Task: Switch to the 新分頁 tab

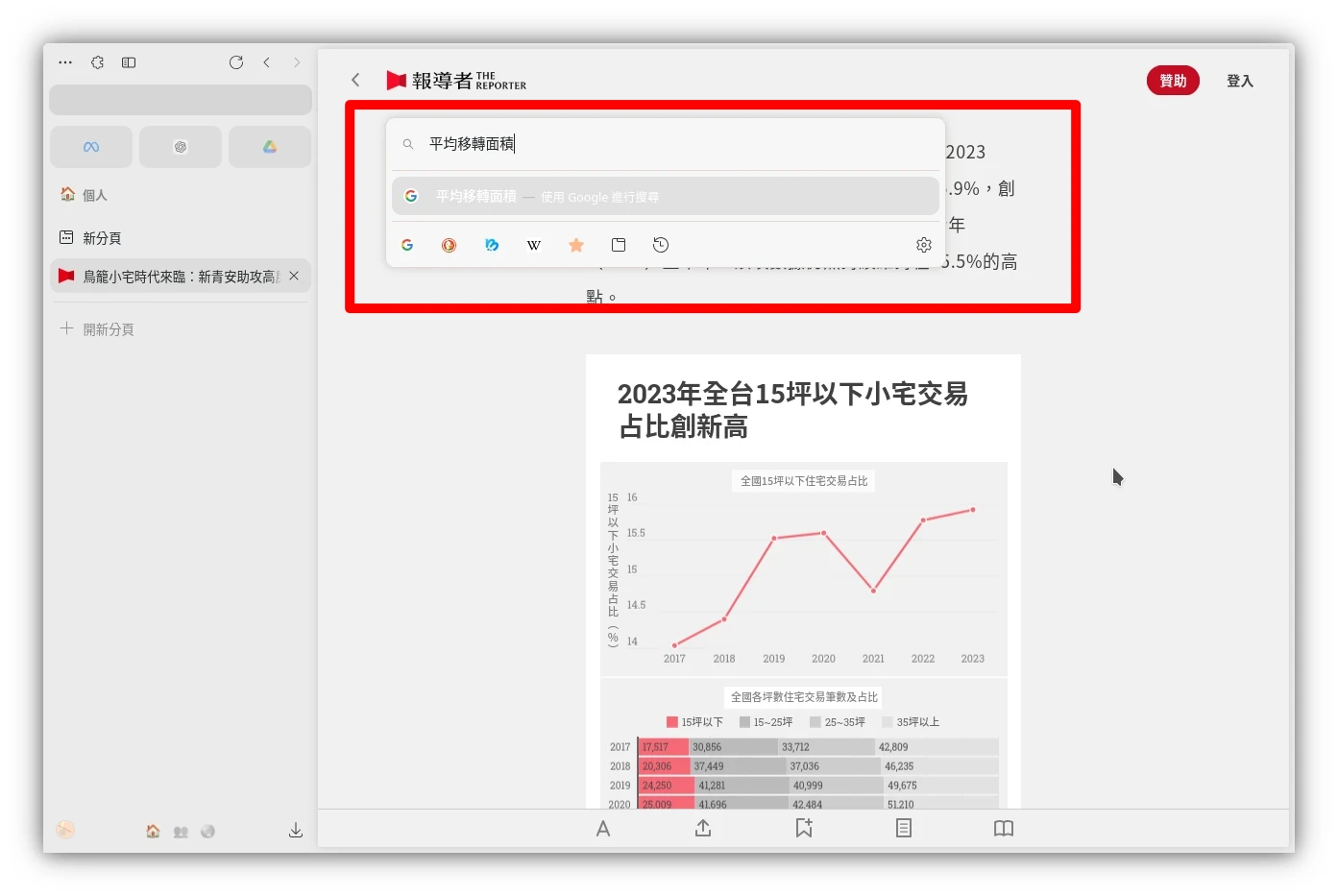Action: pos(102,237)
